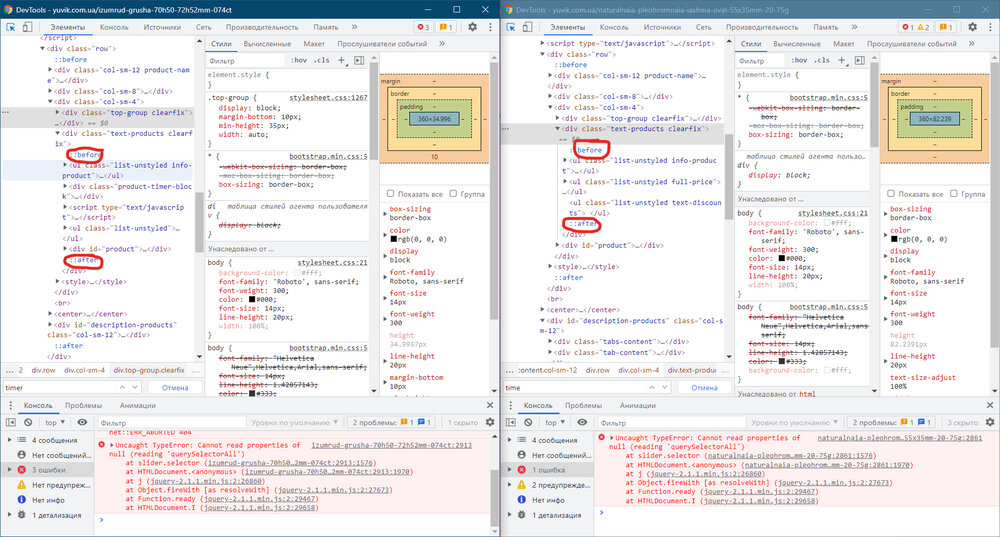Enable 'Показать все' checkbox in right window
Viewport: 1000px width, 537px height.
tap(891, 193)
